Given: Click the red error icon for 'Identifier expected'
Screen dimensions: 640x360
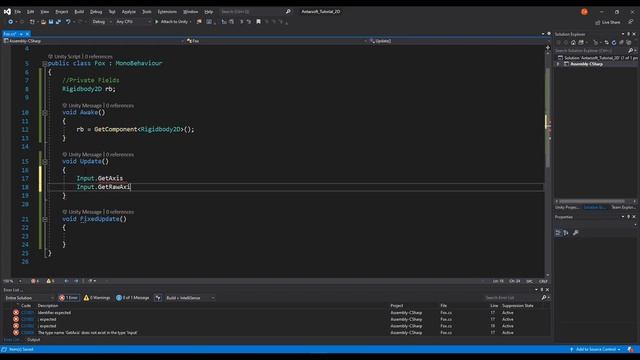Looking at the screenshot, I should coord(16,313).
